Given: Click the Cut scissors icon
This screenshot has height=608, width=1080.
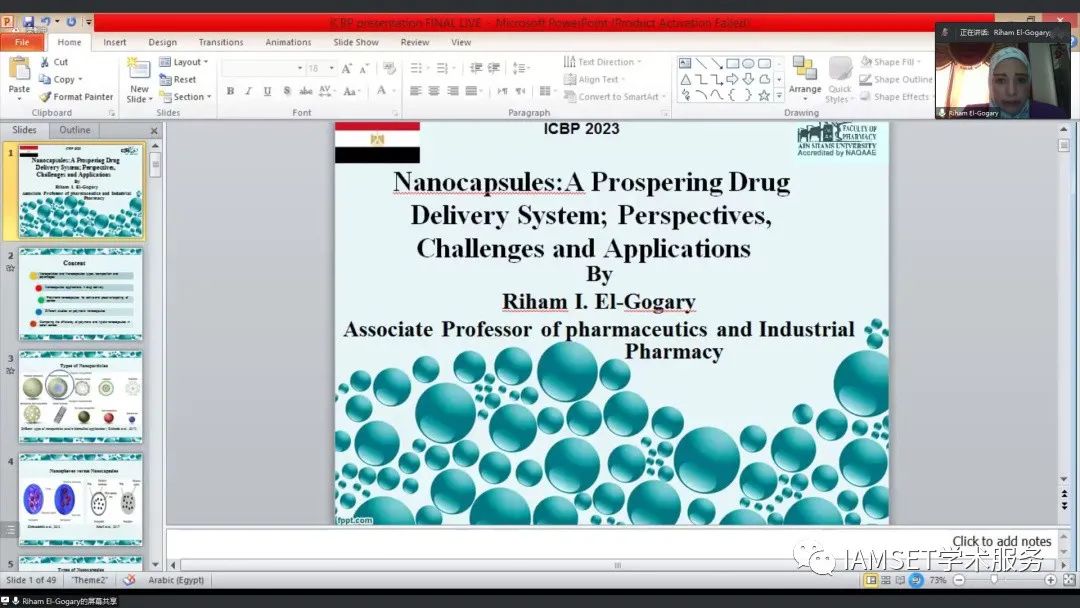Looking at the screenshot, I should pyautogui.click(x=46, y=62).
